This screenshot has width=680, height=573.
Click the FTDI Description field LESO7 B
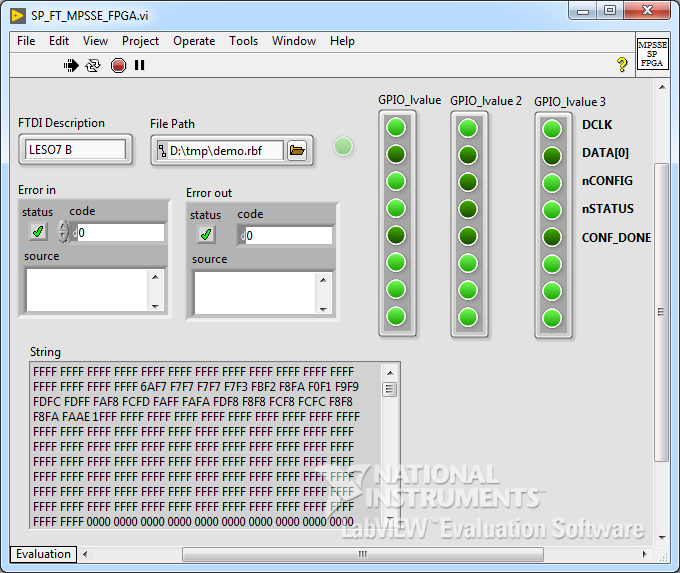[x=75, y=150]
